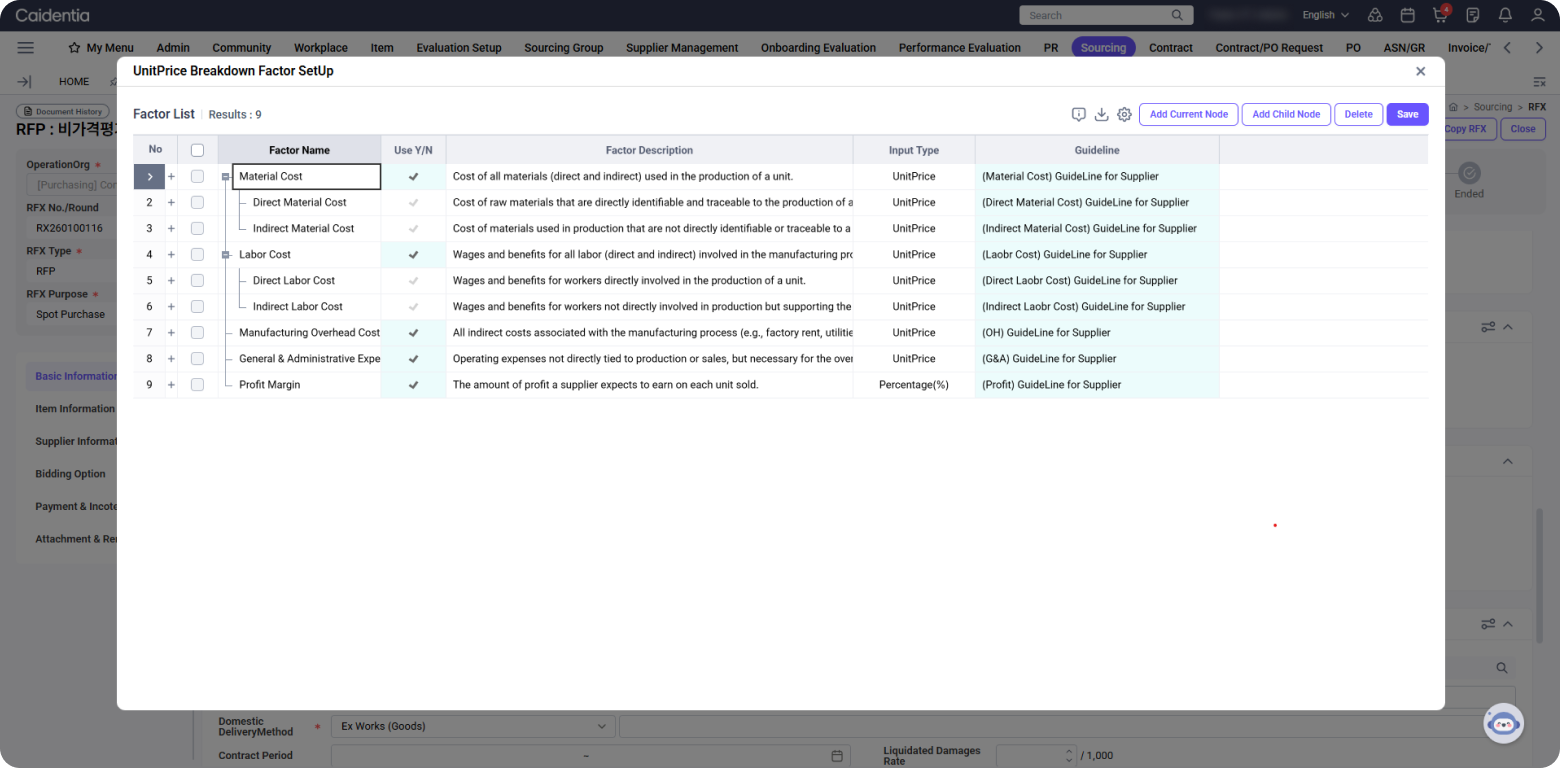
Task: Open the calendar icon in header
Action: [1407, 15]
